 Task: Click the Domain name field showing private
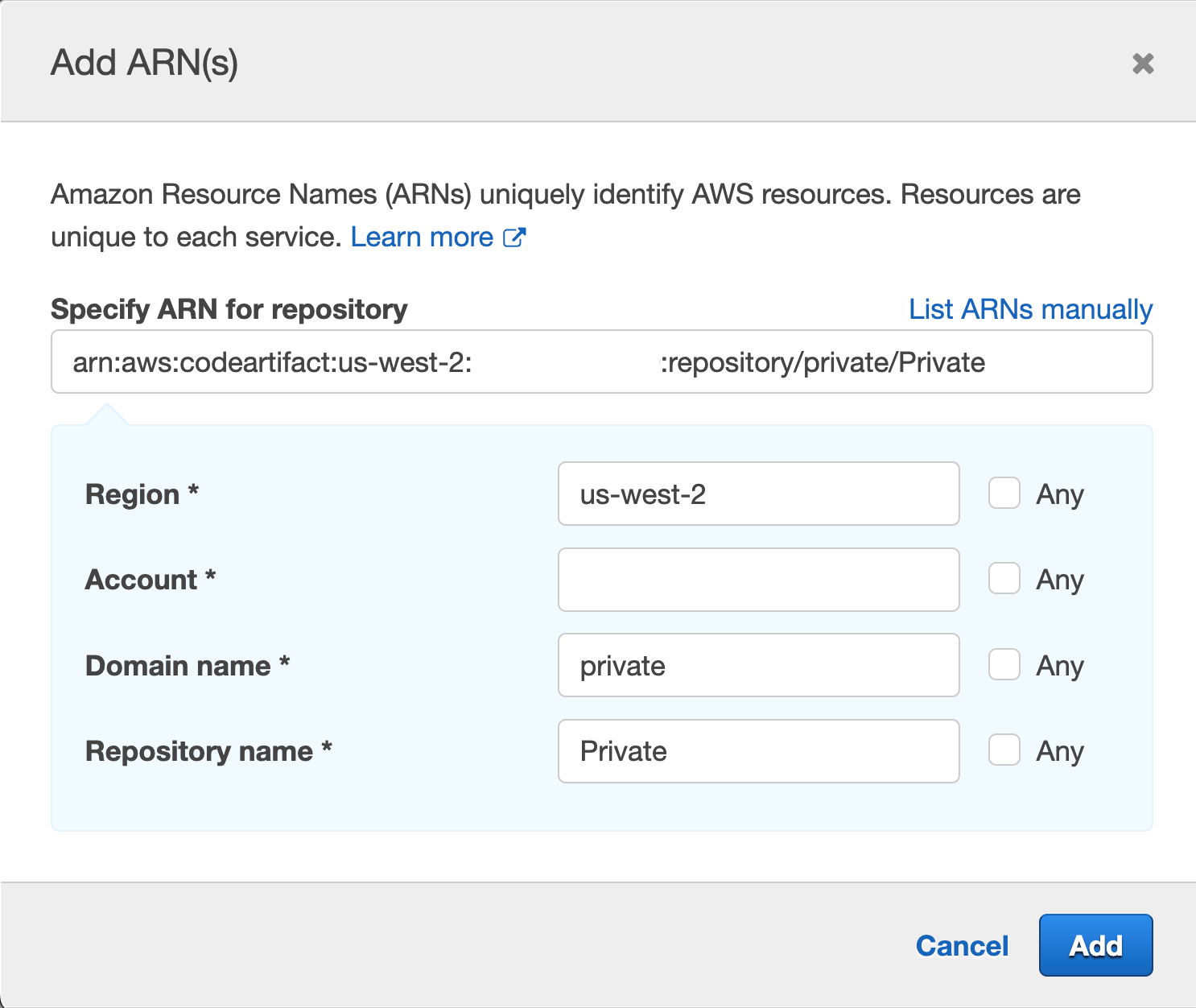click(757, 665)
